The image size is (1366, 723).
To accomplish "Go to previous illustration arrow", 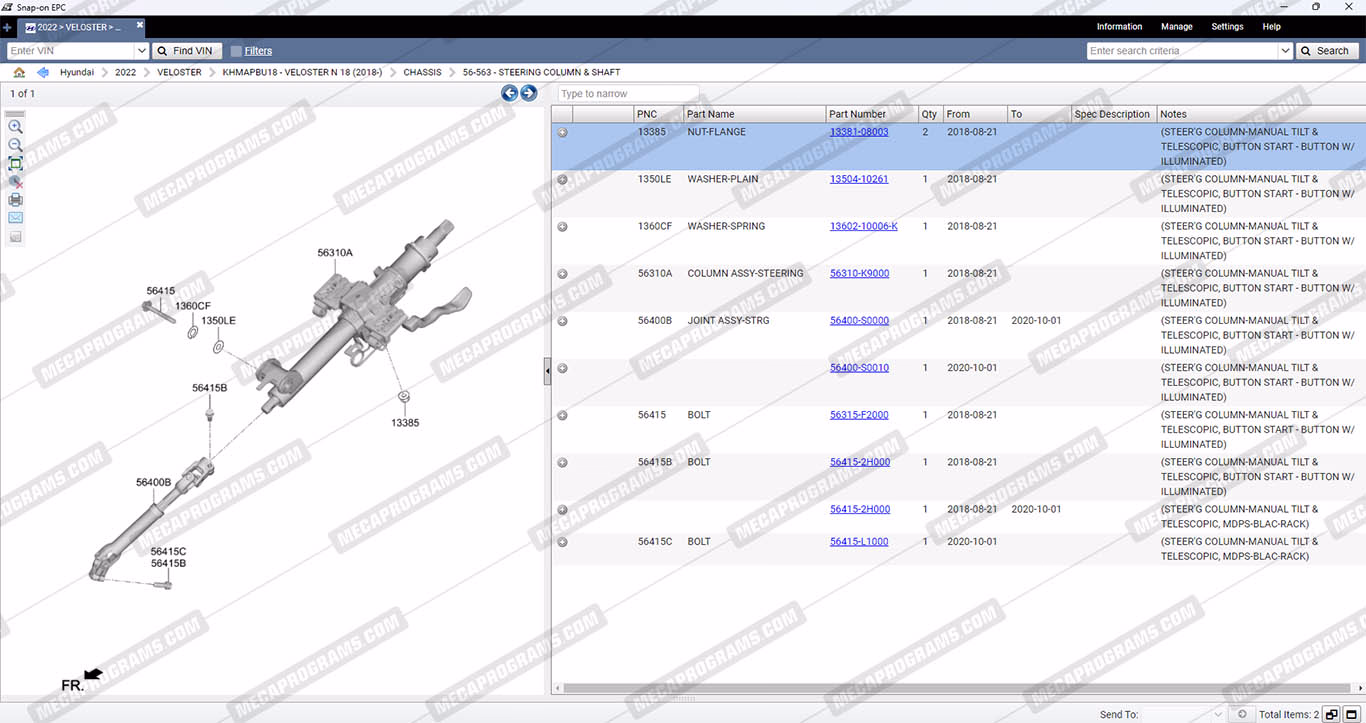I will 510,93.
